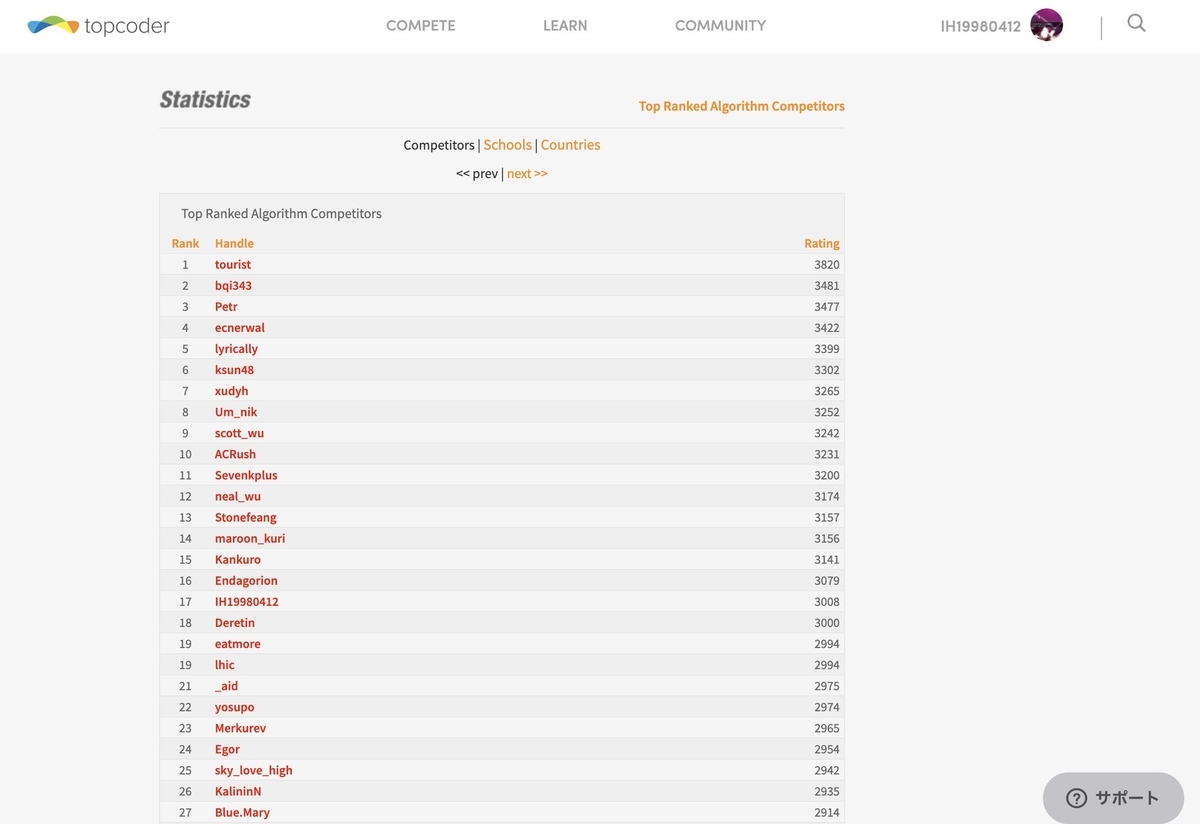Click rank number 17 cell
This screenshot has height=824, width=1200.
coord(185,602)
